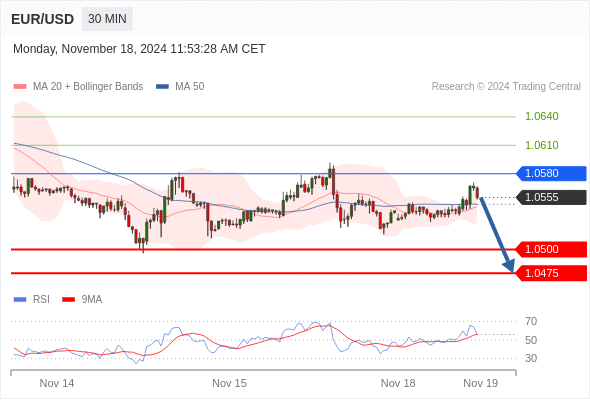This screenshot has width=590, height=400.
Task: Click the blue 1.0580 pivot price tag
Action: point(551,173)
